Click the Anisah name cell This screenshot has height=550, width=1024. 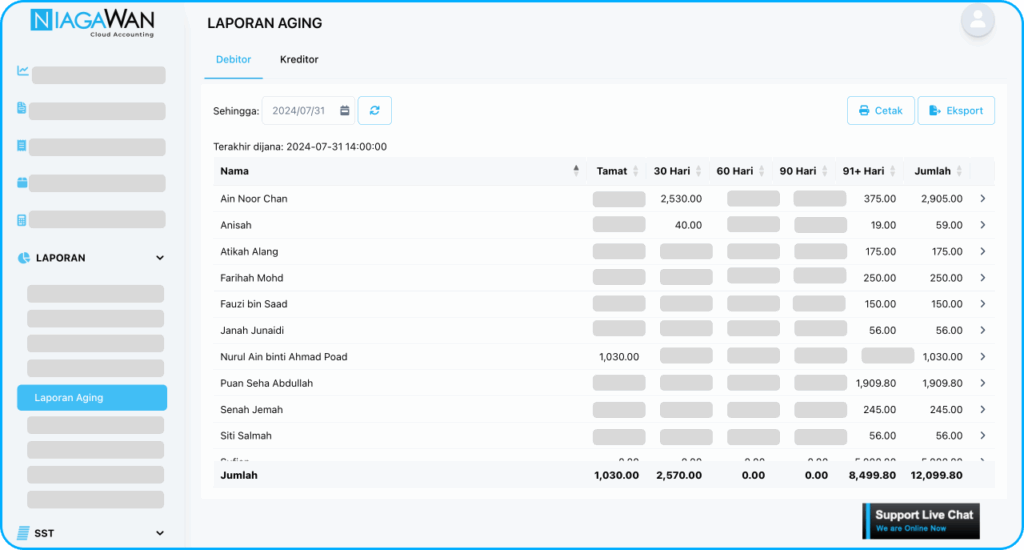pos(236,225)
